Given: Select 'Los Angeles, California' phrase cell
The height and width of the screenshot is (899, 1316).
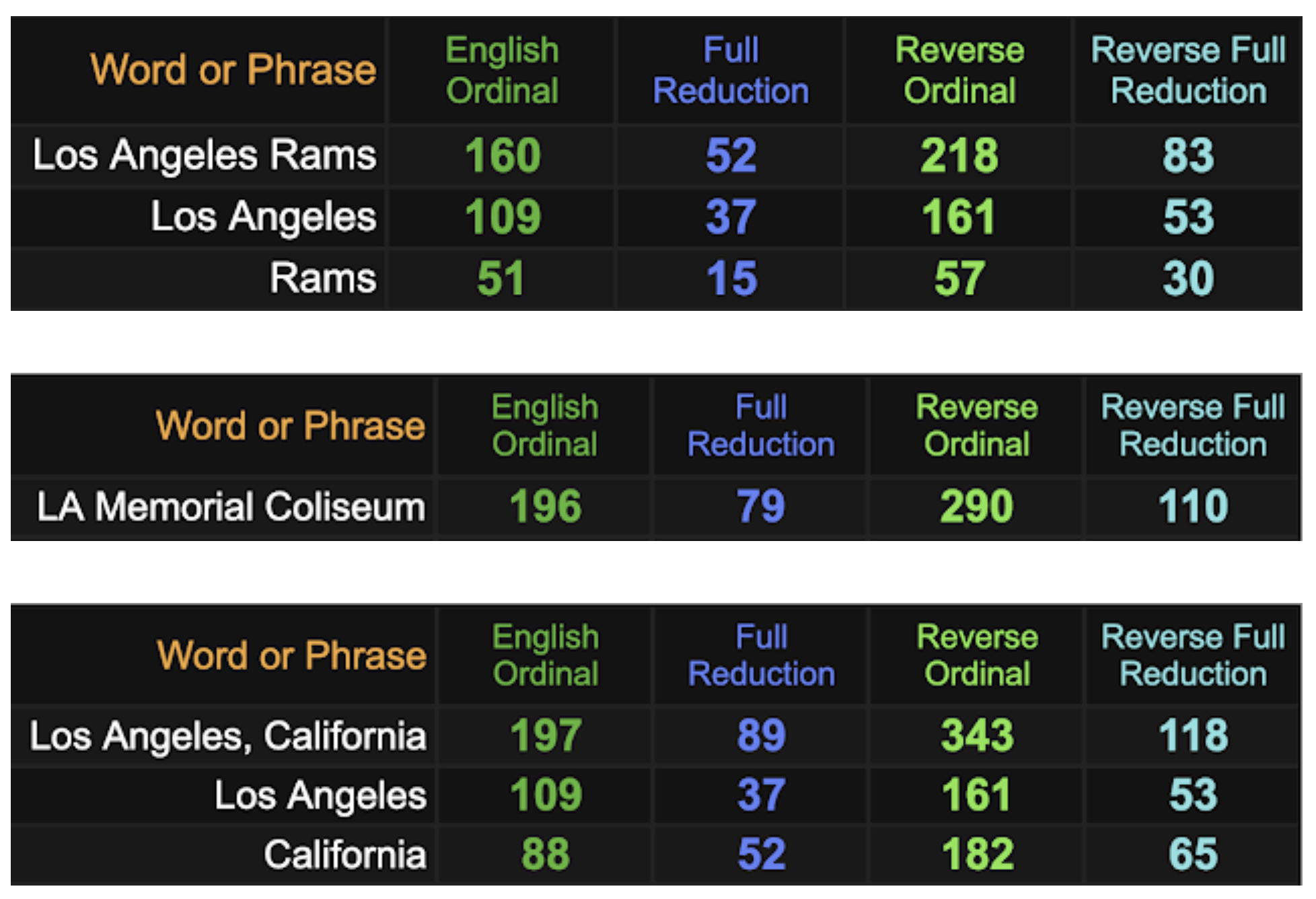Looking at the screenshot, I should (x=228, y=735).
